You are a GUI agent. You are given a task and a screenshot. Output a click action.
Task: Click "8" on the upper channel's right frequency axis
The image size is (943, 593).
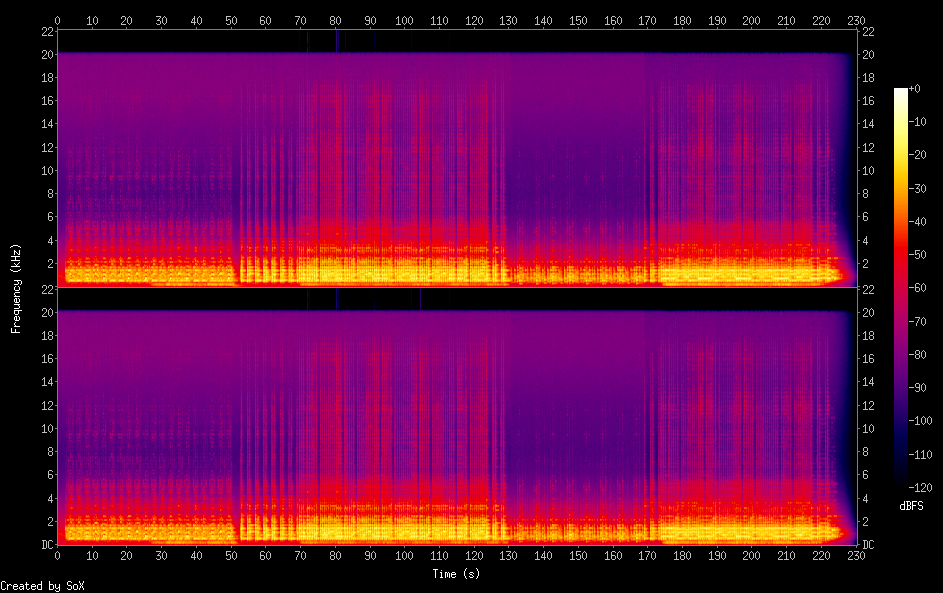[x=865, y=194]
